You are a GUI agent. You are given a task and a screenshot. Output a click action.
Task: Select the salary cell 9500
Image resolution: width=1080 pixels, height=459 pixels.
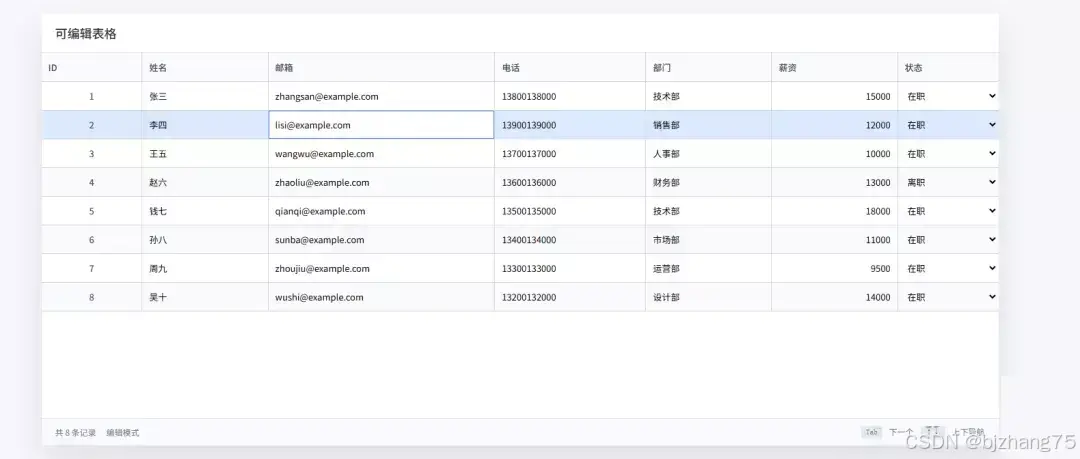pyautogui.click(x=834, y=269)
